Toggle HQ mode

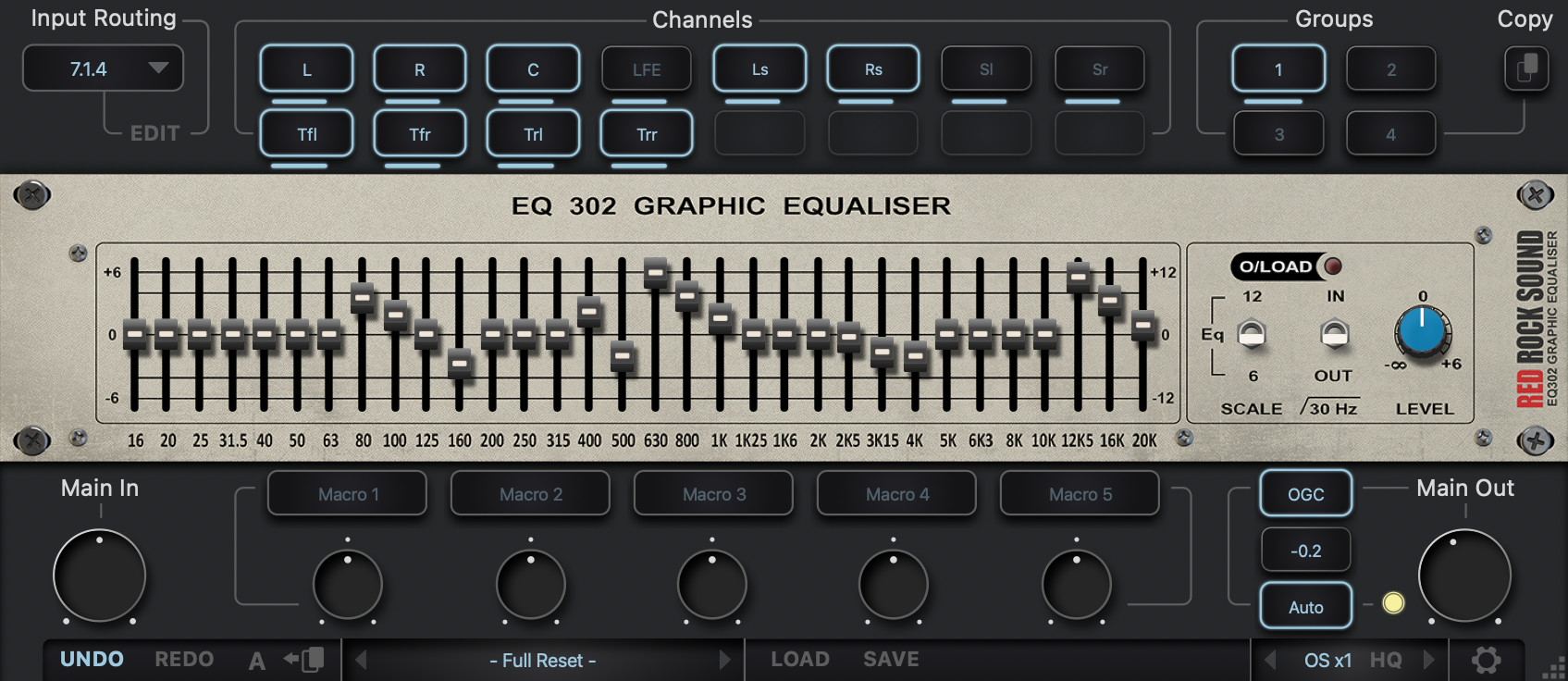[x=1386, y=660]
